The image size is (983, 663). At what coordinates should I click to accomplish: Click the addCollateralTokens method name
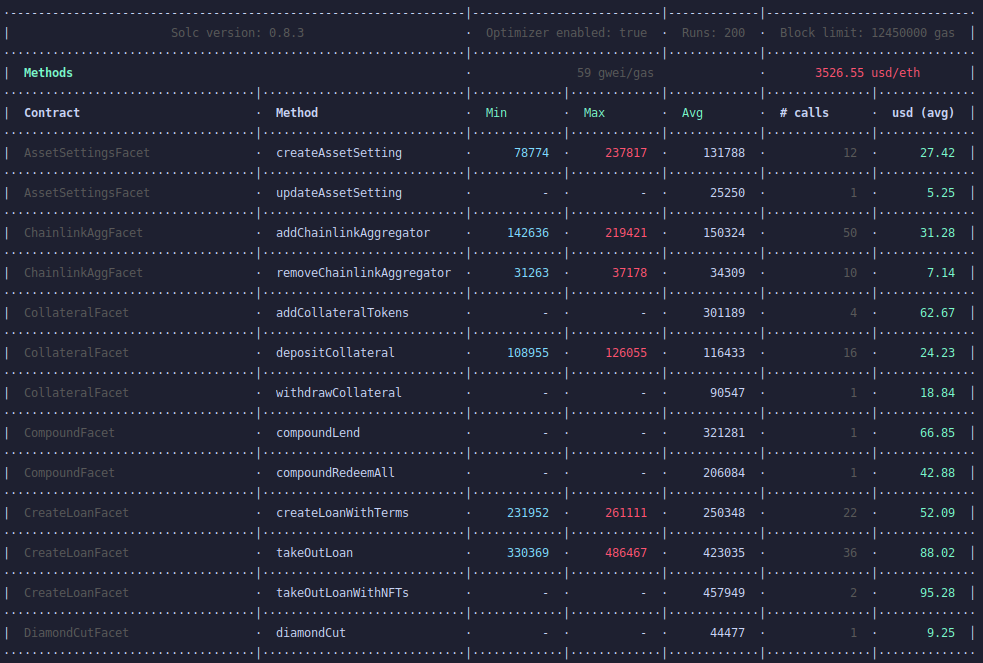(x=342, y=313)
